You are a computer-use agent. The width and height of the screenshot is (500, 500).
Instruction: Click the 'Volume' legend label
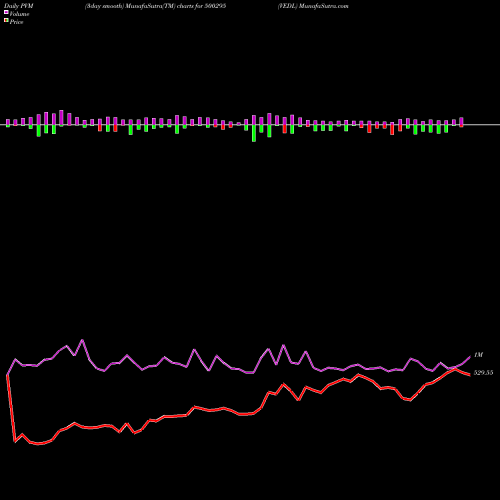coord(19,14)
